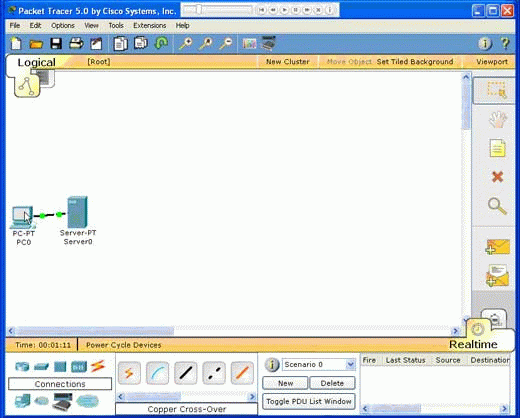Select the PC0 device on workspace

pos(23,217)
